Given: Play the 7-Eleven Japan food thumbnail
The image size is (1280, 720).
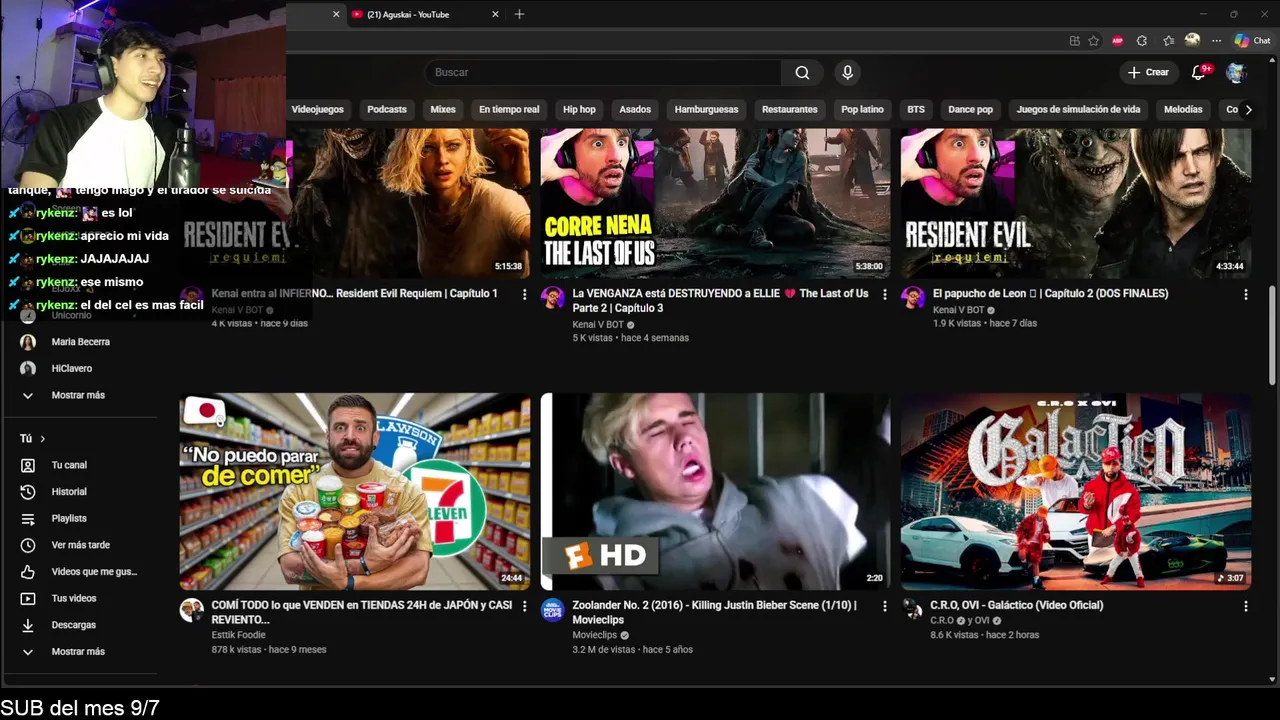Looking at the screenshot, I should (x=355, y=491).
